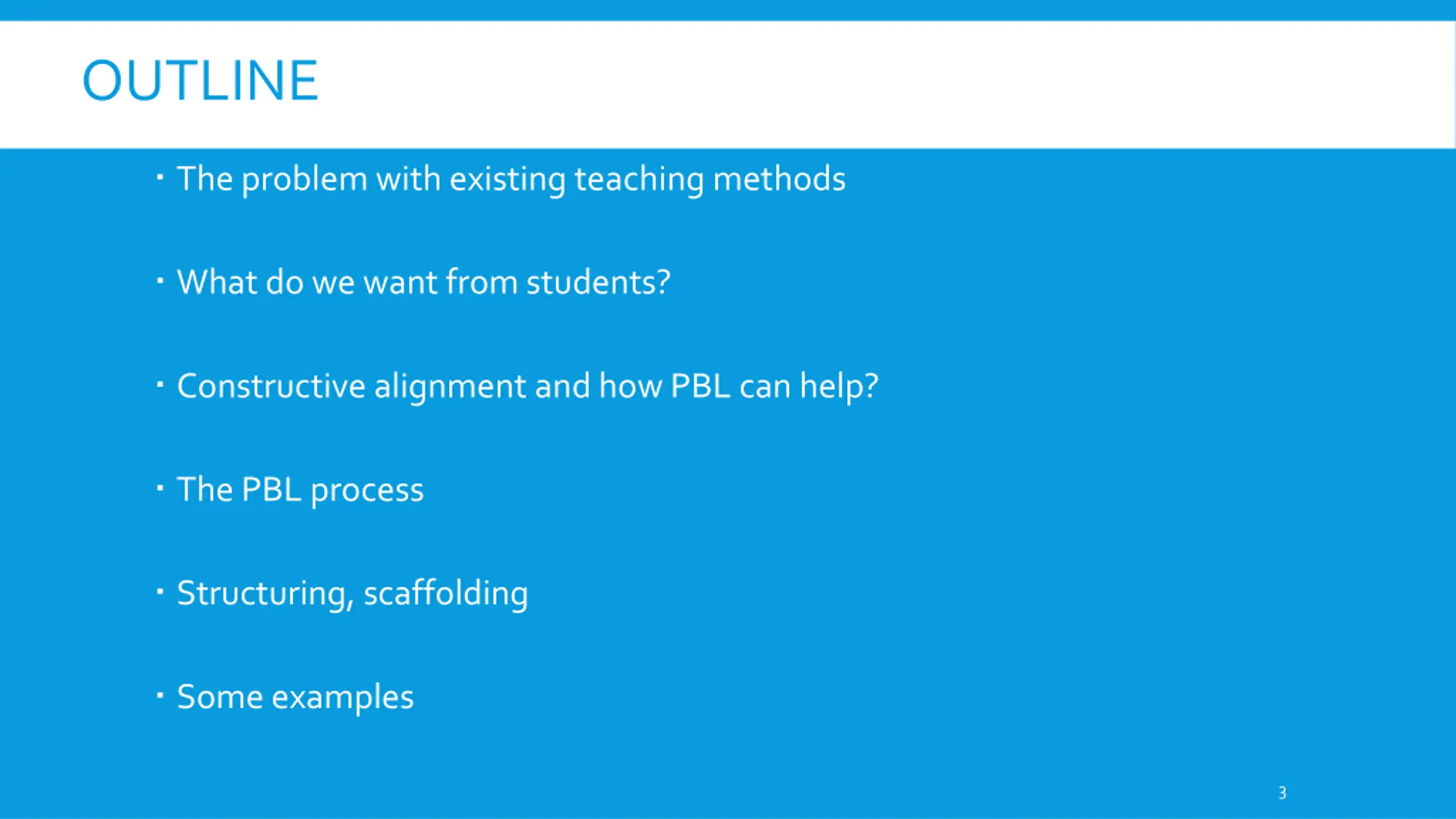Click bullet marker before 'The PBL process'
This screenshot has height=819, width=1456.
160,488
